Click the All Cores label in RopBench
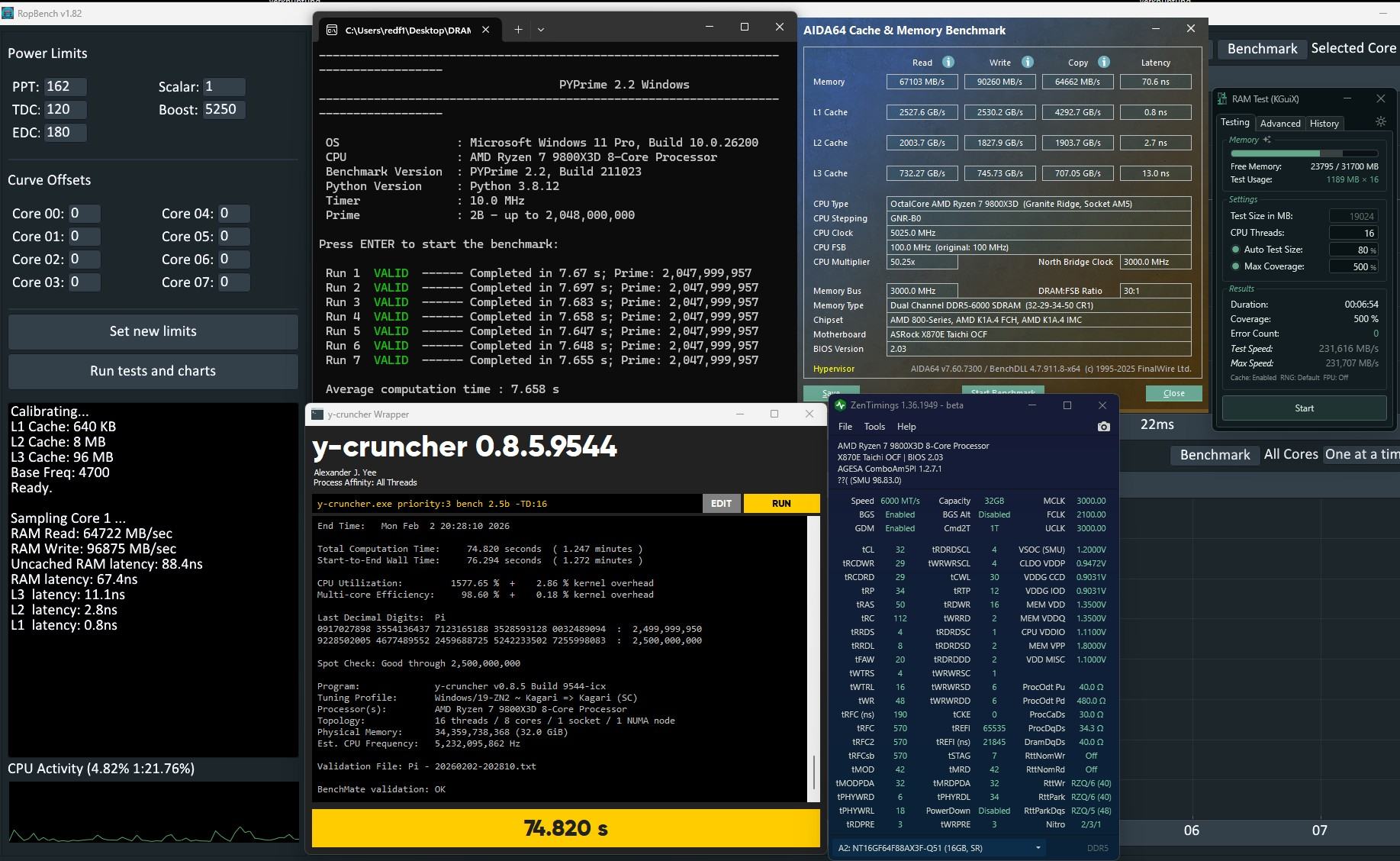This screenshot has width=1400, height=861. [1291, 454]
